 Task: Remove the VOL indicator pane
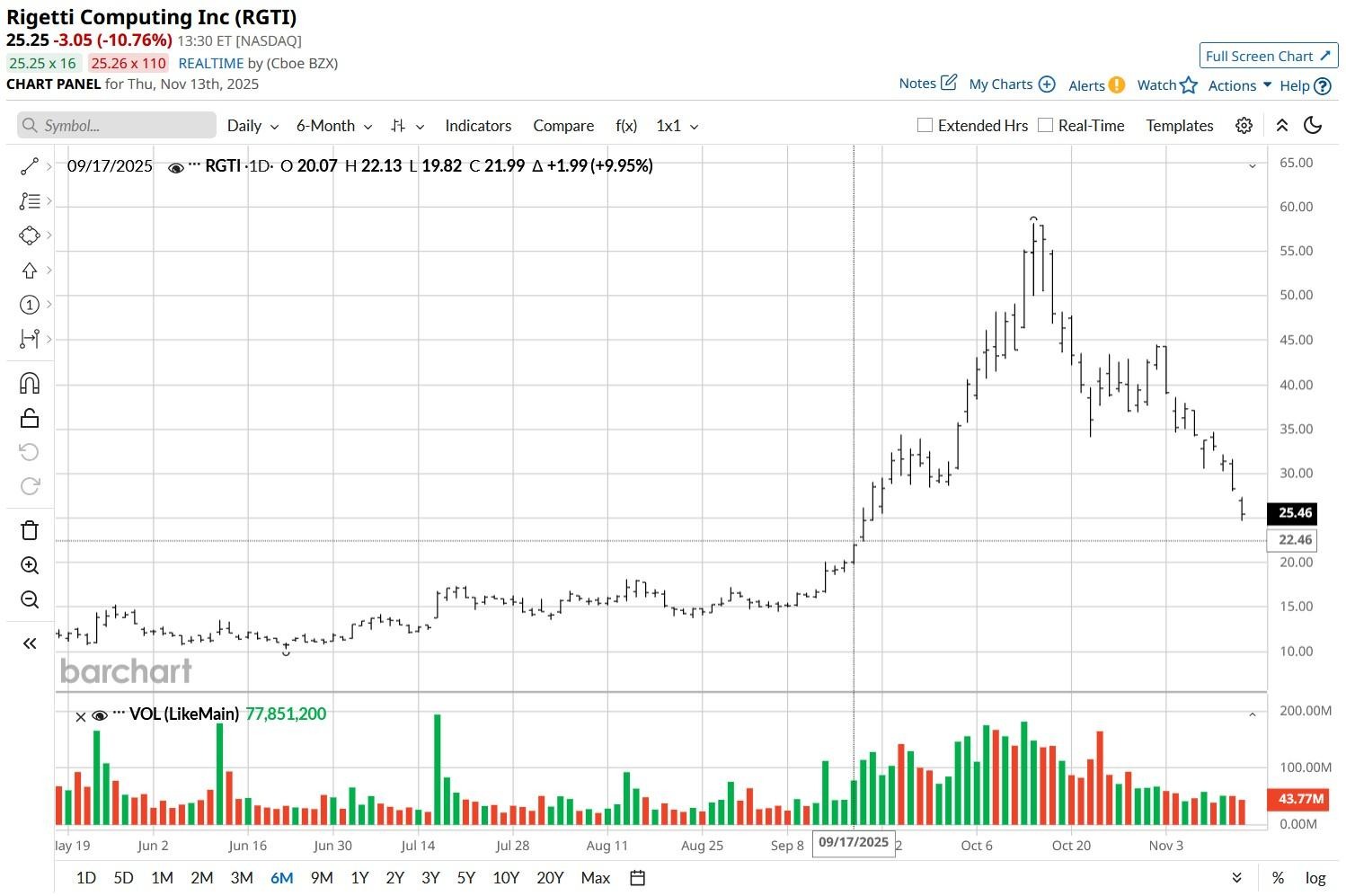point(81,716)
